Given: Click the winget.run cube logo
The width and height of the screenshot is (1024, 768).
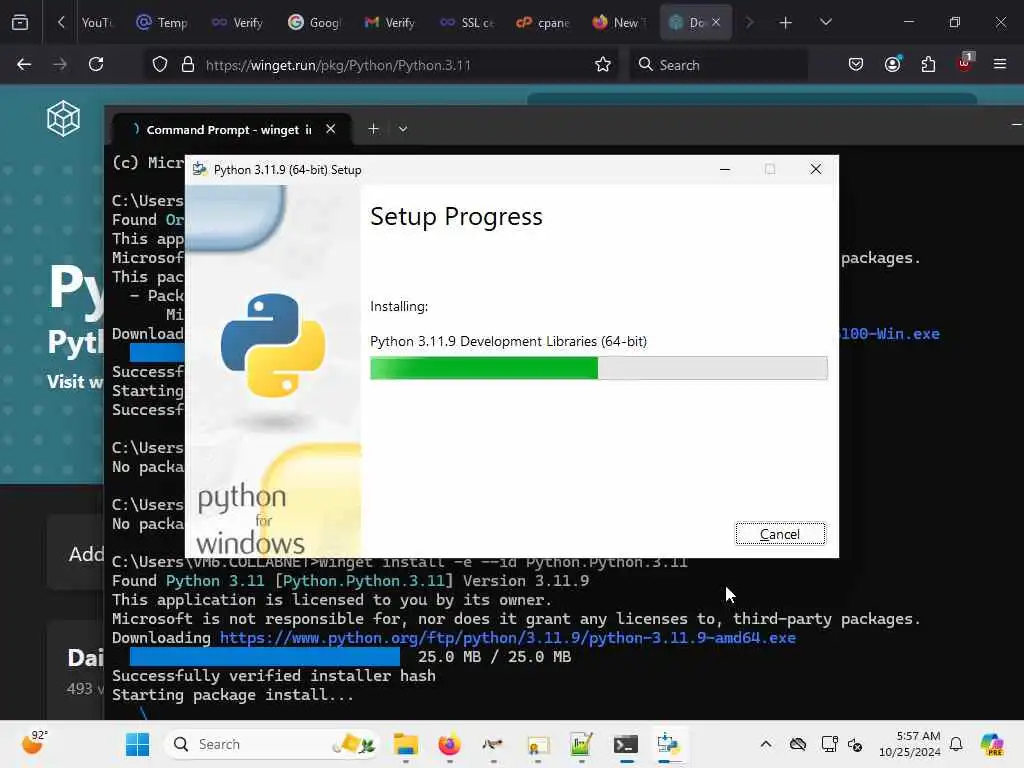Looking at the screenshot, I should point(63,118).
